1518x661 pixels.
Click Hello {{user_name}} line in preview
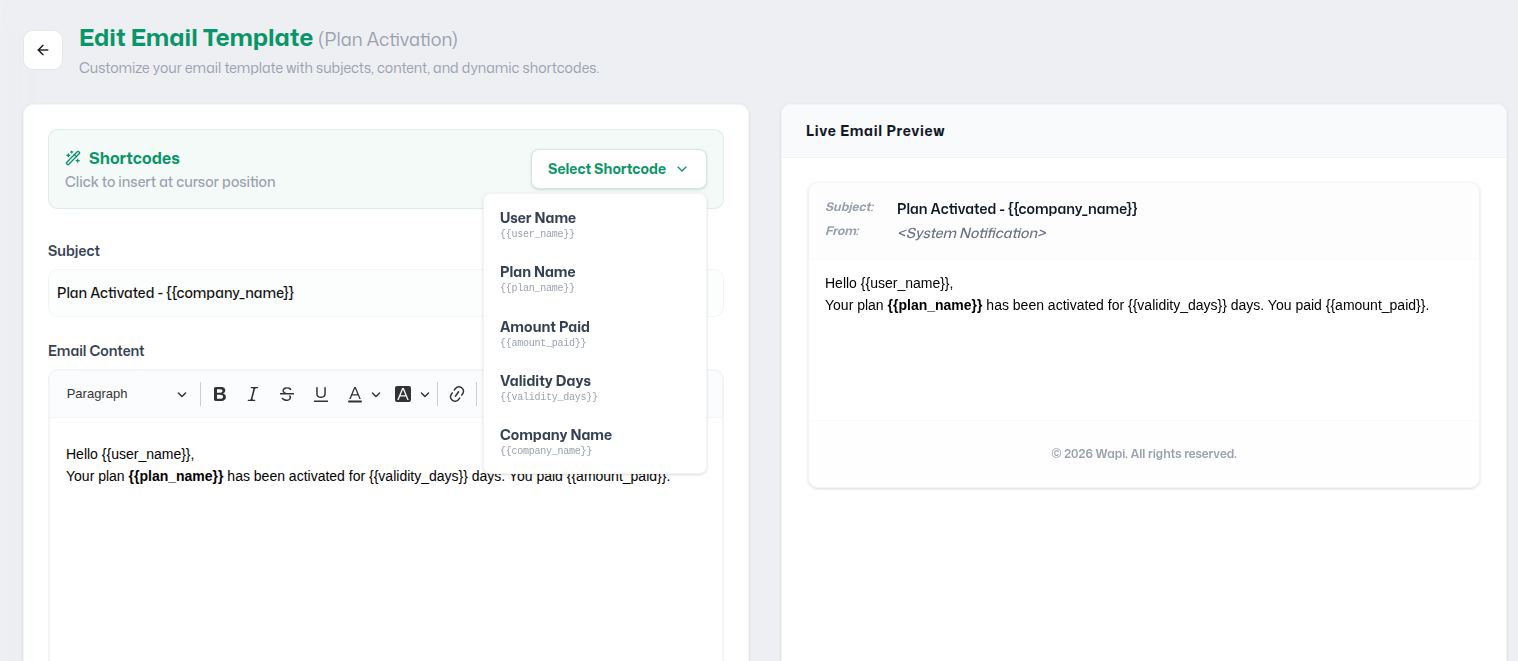click(x=889, y=283)
